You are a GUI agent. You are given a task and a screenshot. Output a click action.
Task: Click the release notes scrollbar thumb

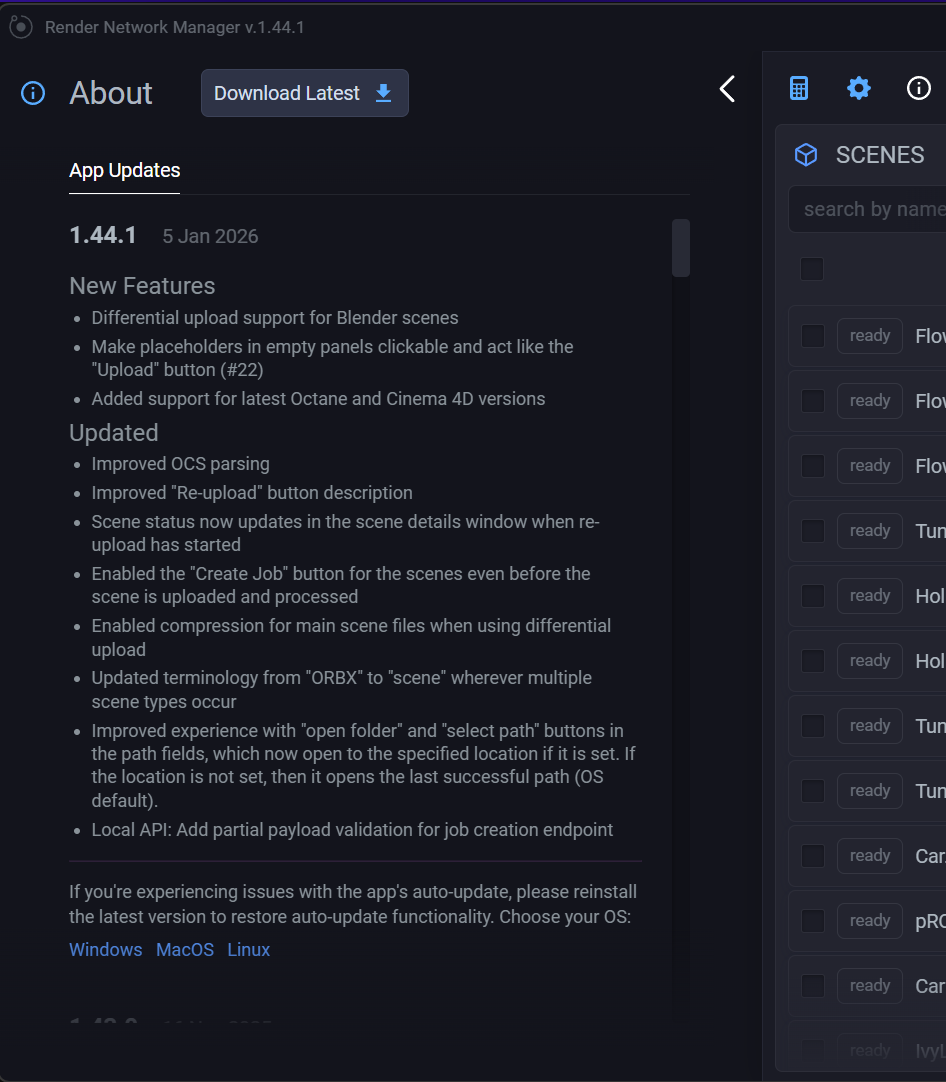point(681,248)
